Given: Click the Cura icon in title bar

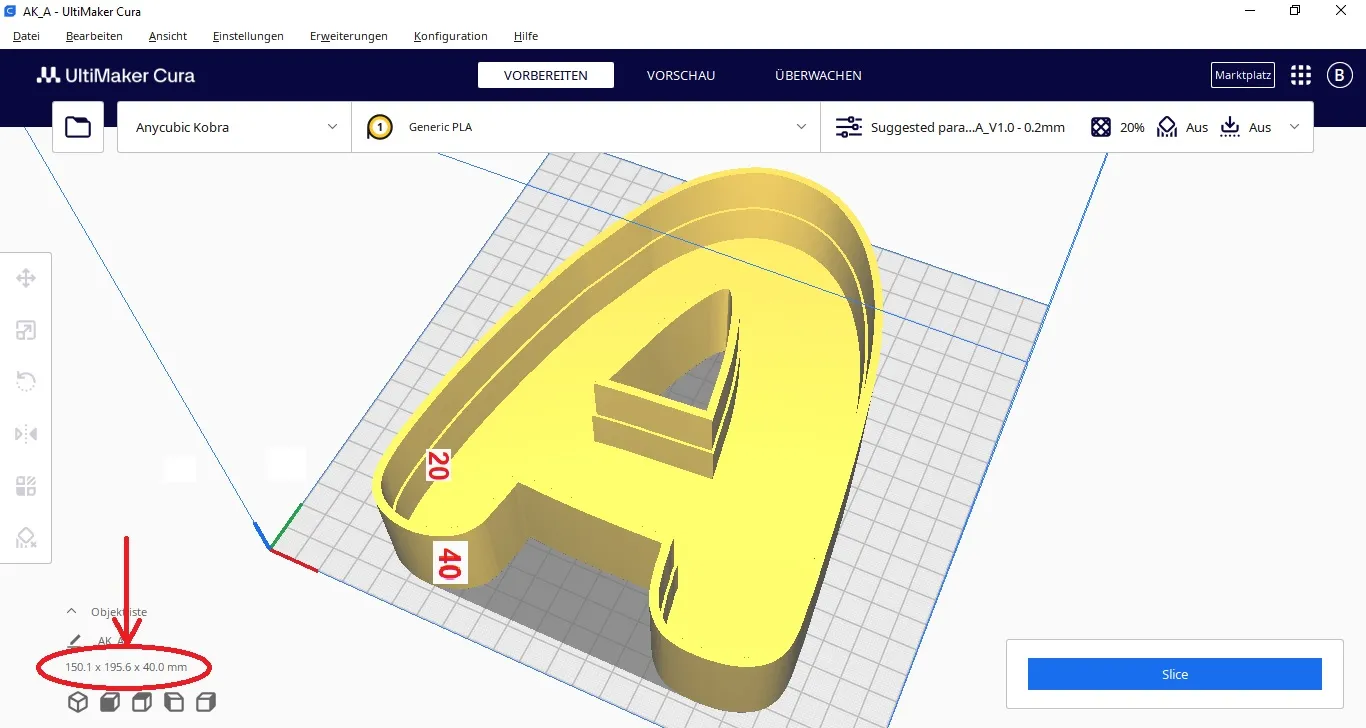Looking at the screenshot, I should point(9,11).
